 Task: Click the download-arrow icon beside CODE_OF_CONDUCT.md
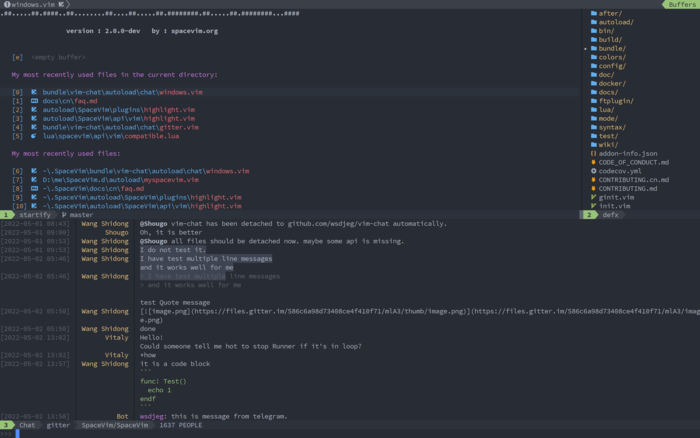[x=593, y=162]
